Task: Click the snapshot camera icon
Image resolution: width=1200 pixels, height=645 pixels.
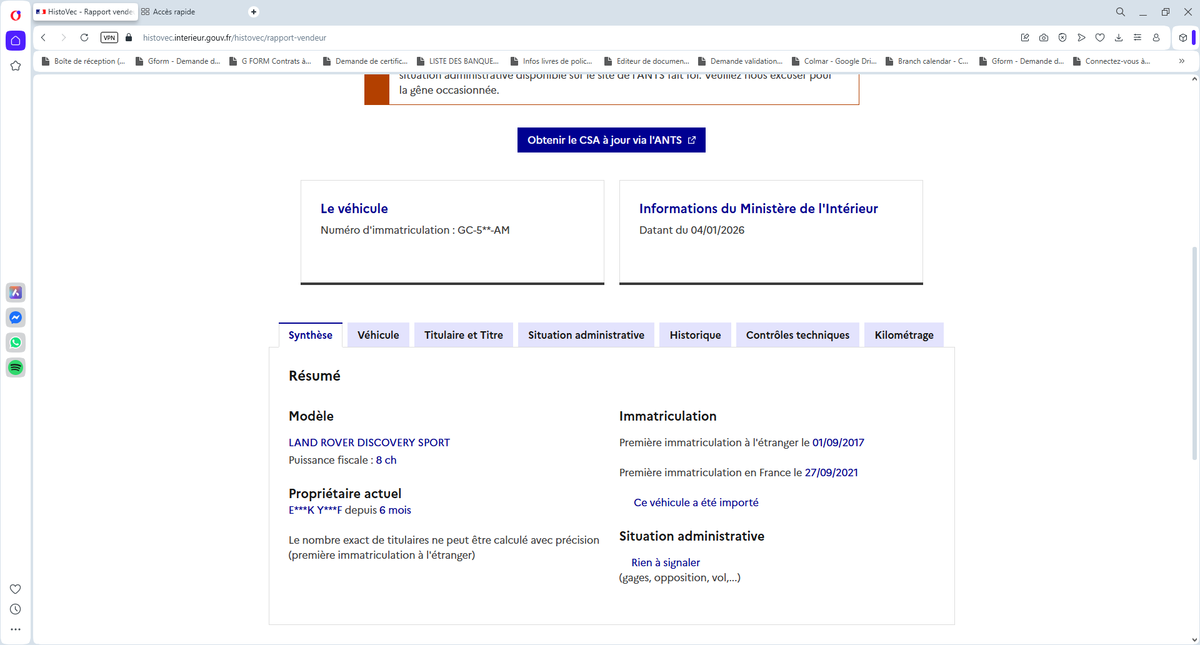Action: tap(1043, 37)
